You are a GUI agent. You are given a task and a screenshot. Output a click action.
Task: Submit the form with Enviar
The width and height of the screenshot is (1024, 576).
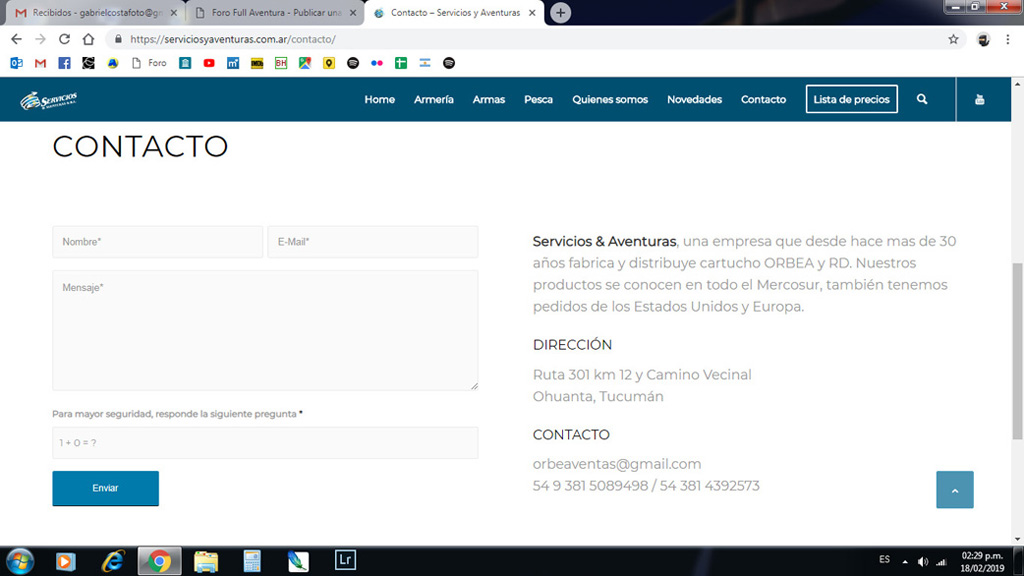[x=105, y=488]
